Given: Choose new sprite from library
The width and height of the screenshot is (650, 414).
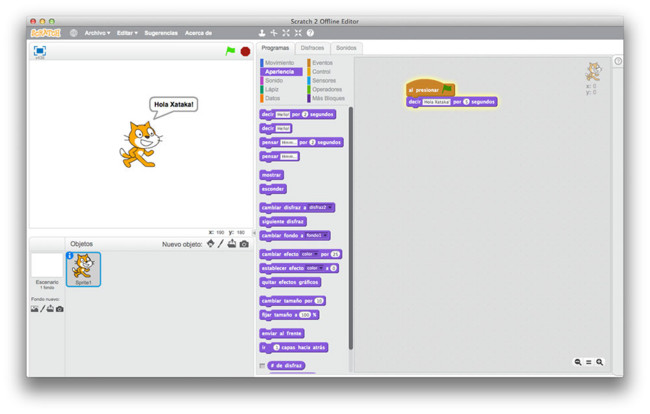Looking at the screenshot, I should click(x=211, y=244).
